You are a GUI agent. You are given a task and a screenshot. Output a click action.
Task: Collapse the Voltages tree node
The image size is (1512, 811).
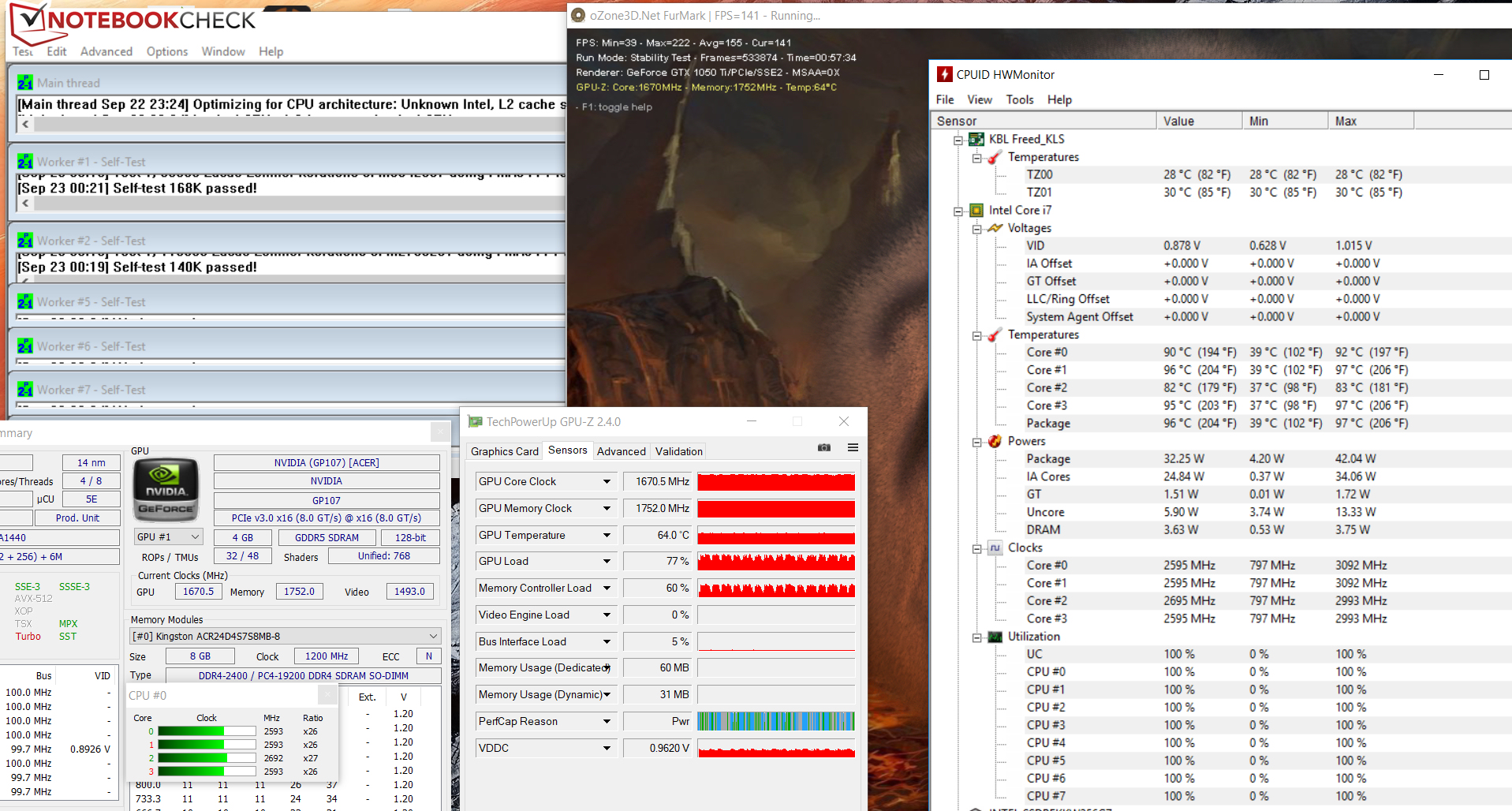pyautogui.click(x=976, y=229)
